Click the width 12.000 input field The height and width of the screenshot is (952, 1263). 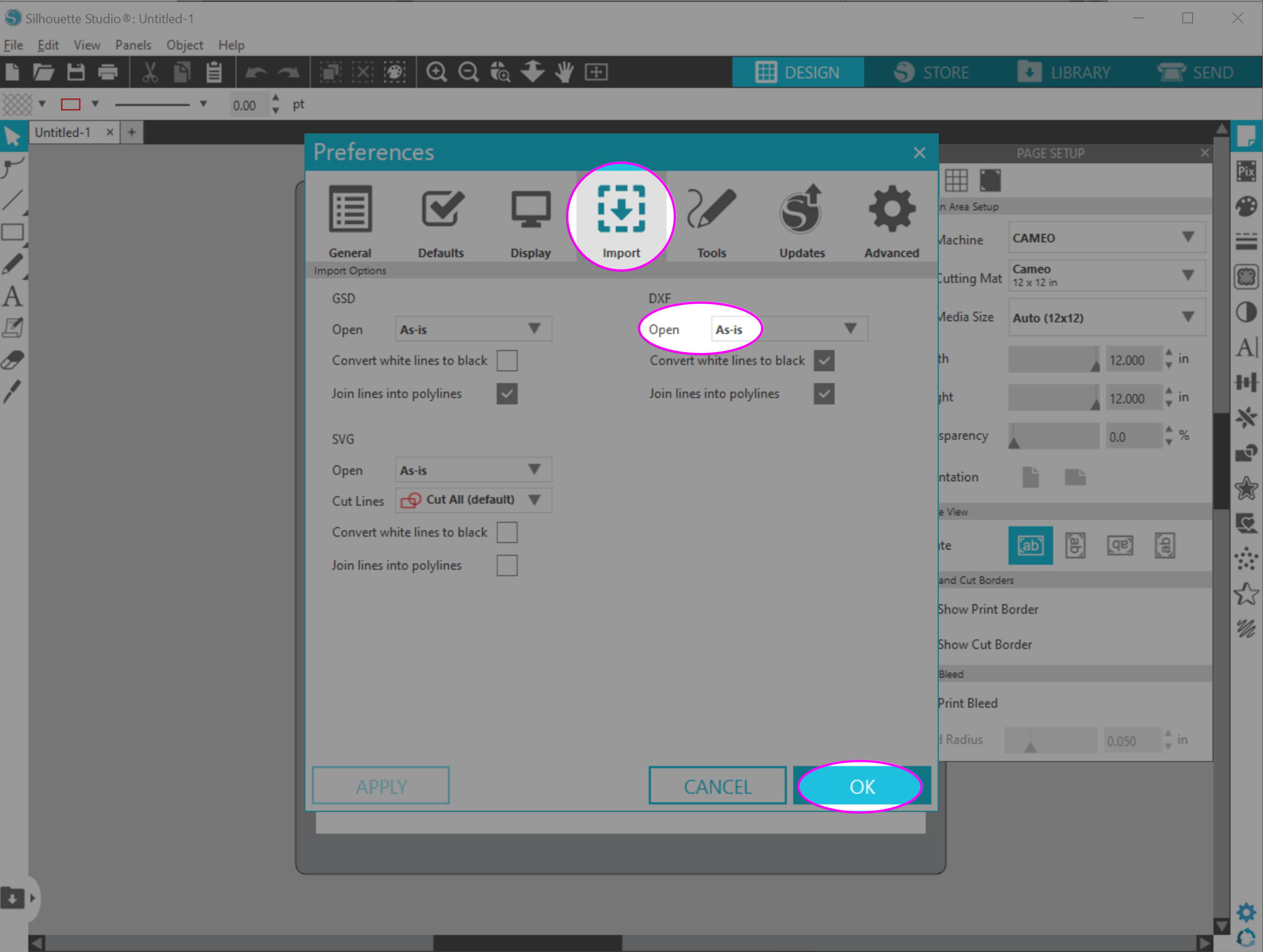(x=1134, y=360)
